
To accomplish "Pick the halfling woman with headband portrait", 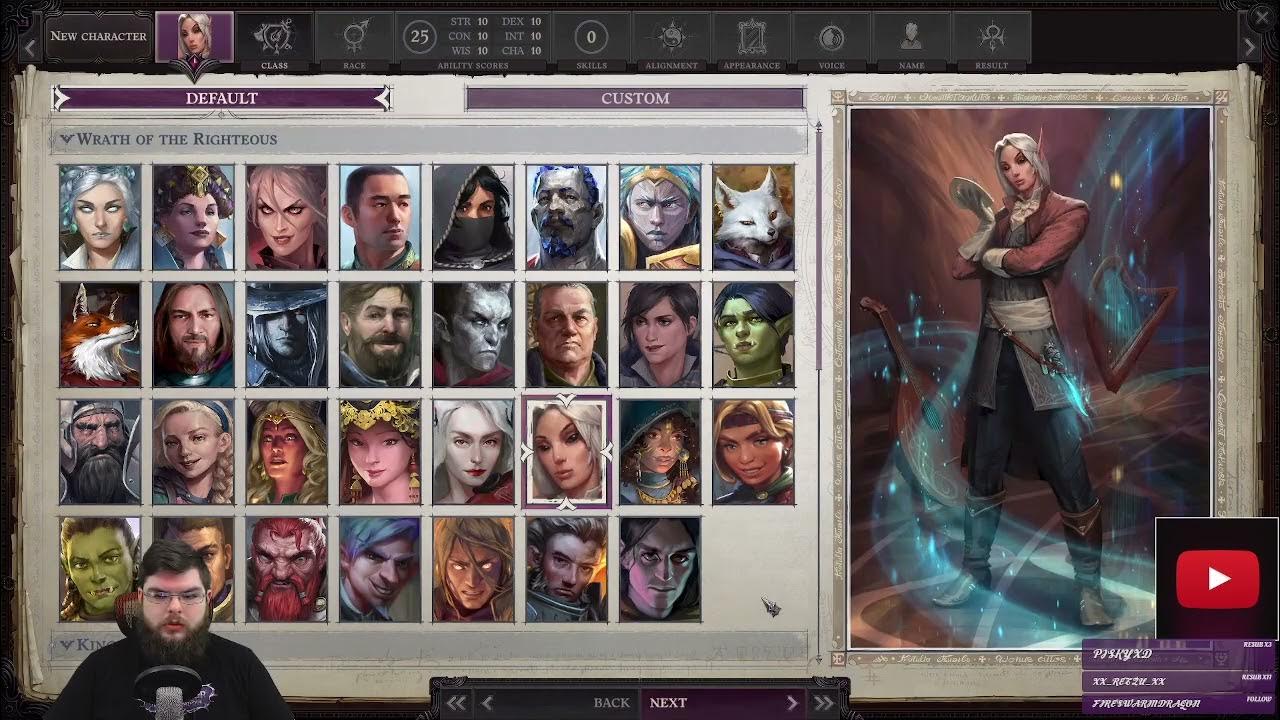I will 753,452.
